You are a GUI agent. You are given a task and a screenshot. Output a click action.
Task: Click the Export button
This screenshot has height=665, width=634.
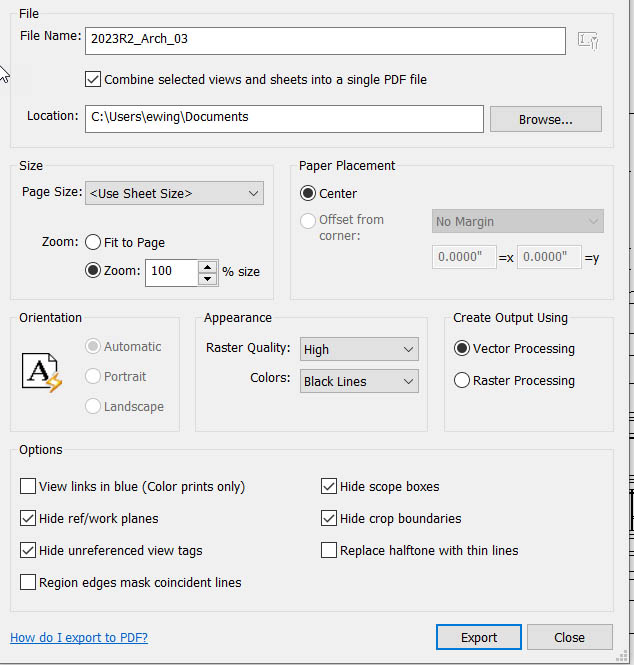[479, 637]
